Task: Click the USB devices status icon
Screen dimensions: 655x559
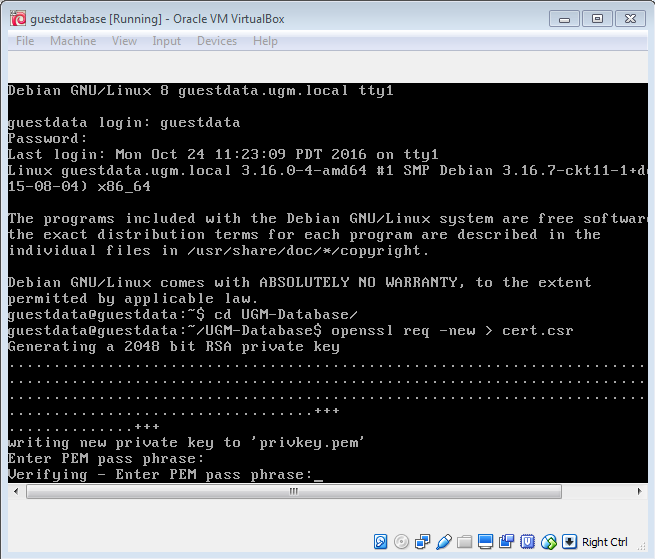Action: [444, 542]
